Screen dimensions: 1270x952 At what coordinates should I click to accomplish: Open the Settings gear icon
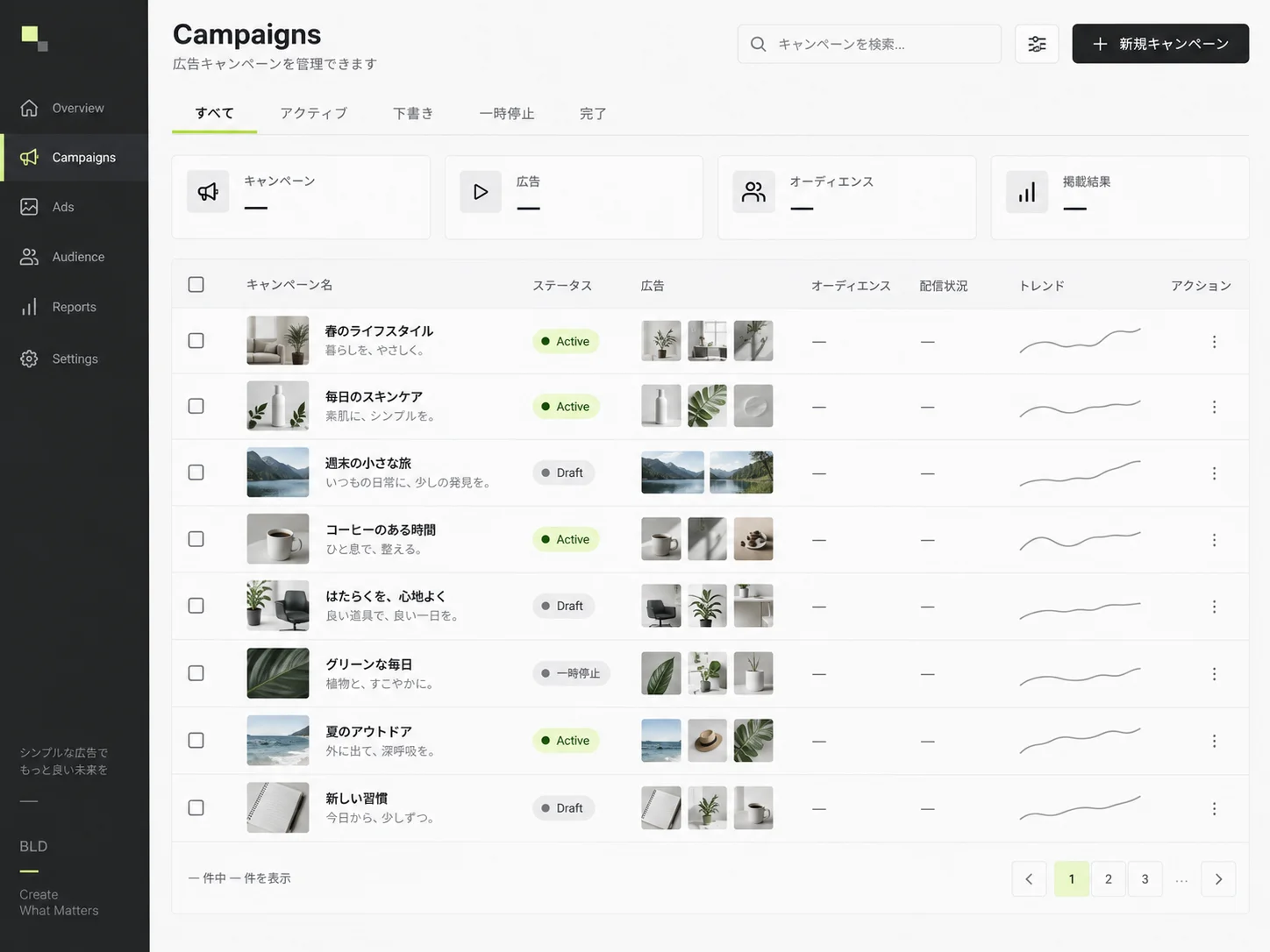(29, 359)
